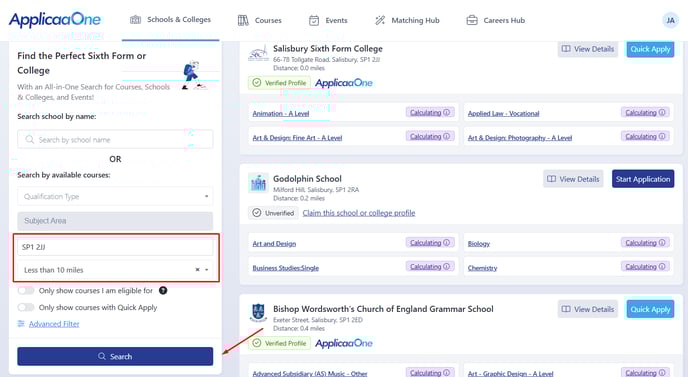Image resolution: width=688 pixels, height=377 pixels.
Task: Click the Bishop Wordsworth's school crest
Action: (x=258, y=312)
